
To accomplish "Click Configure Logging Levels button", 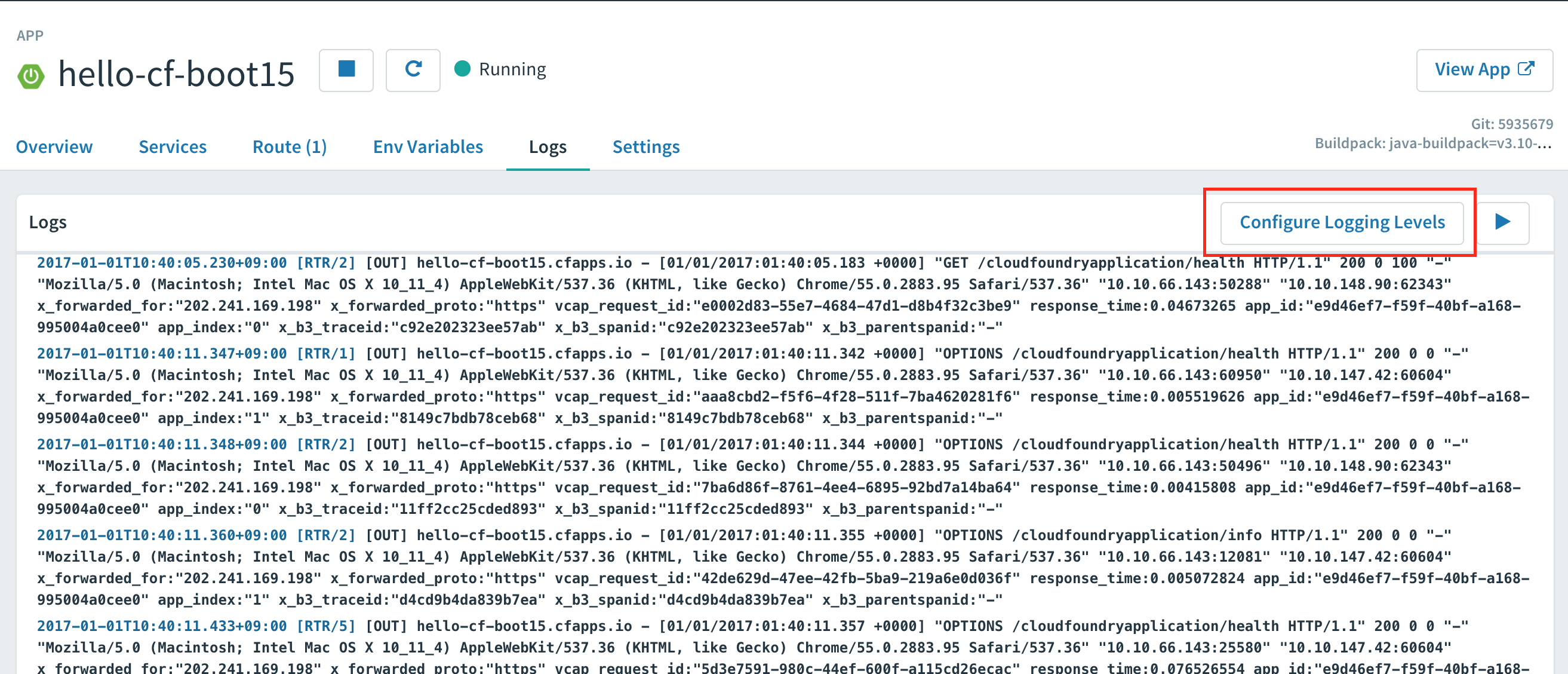I will click(1342, 222).
